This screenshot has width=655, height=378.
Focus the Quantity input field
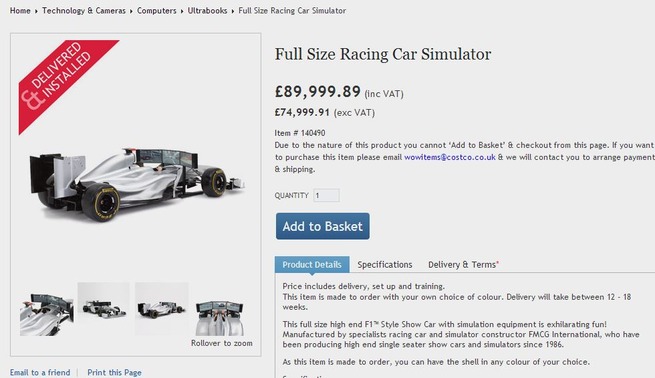tap(326, 195)
